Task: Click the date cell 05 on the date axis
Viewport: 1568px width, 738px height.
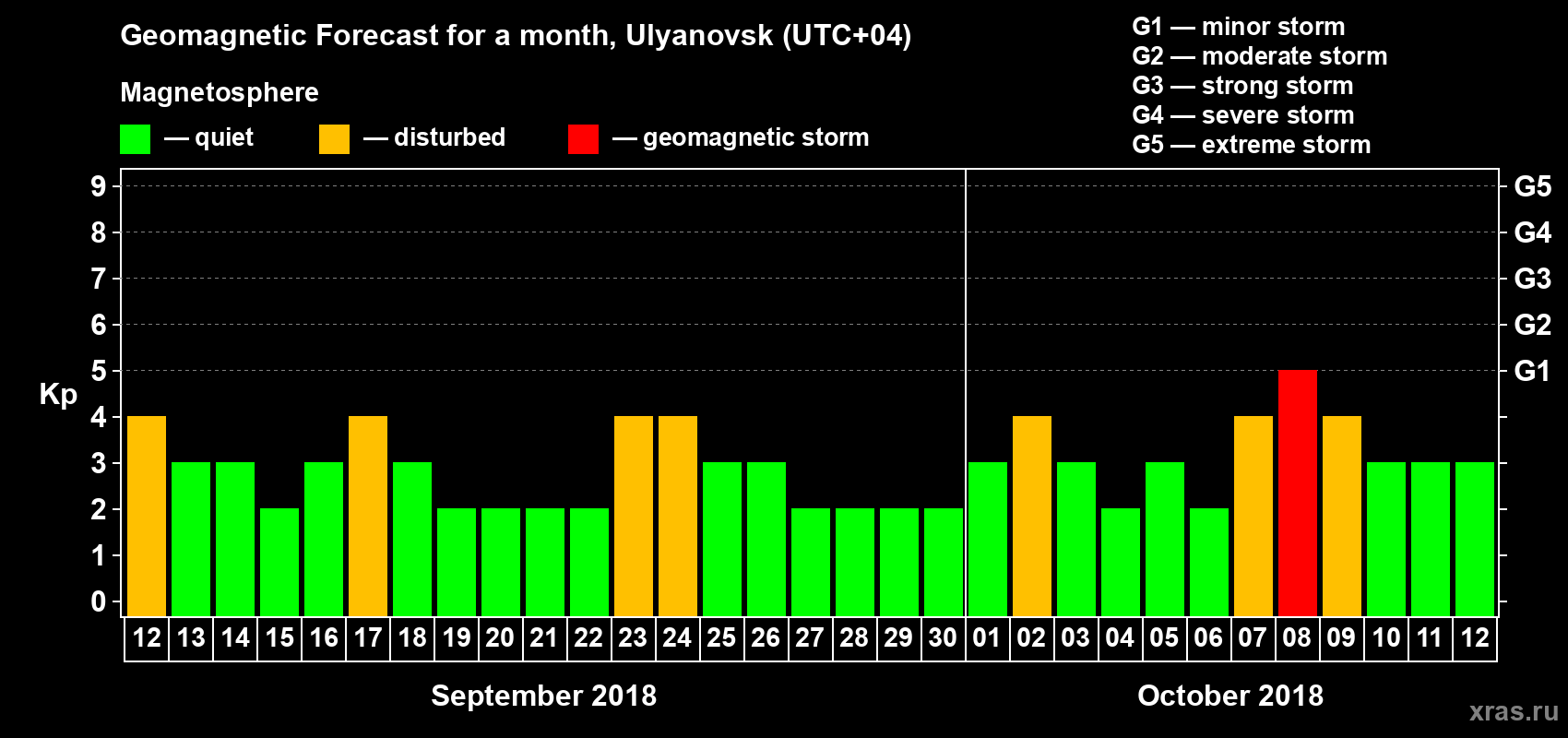Action: (x=1164, y=638)
